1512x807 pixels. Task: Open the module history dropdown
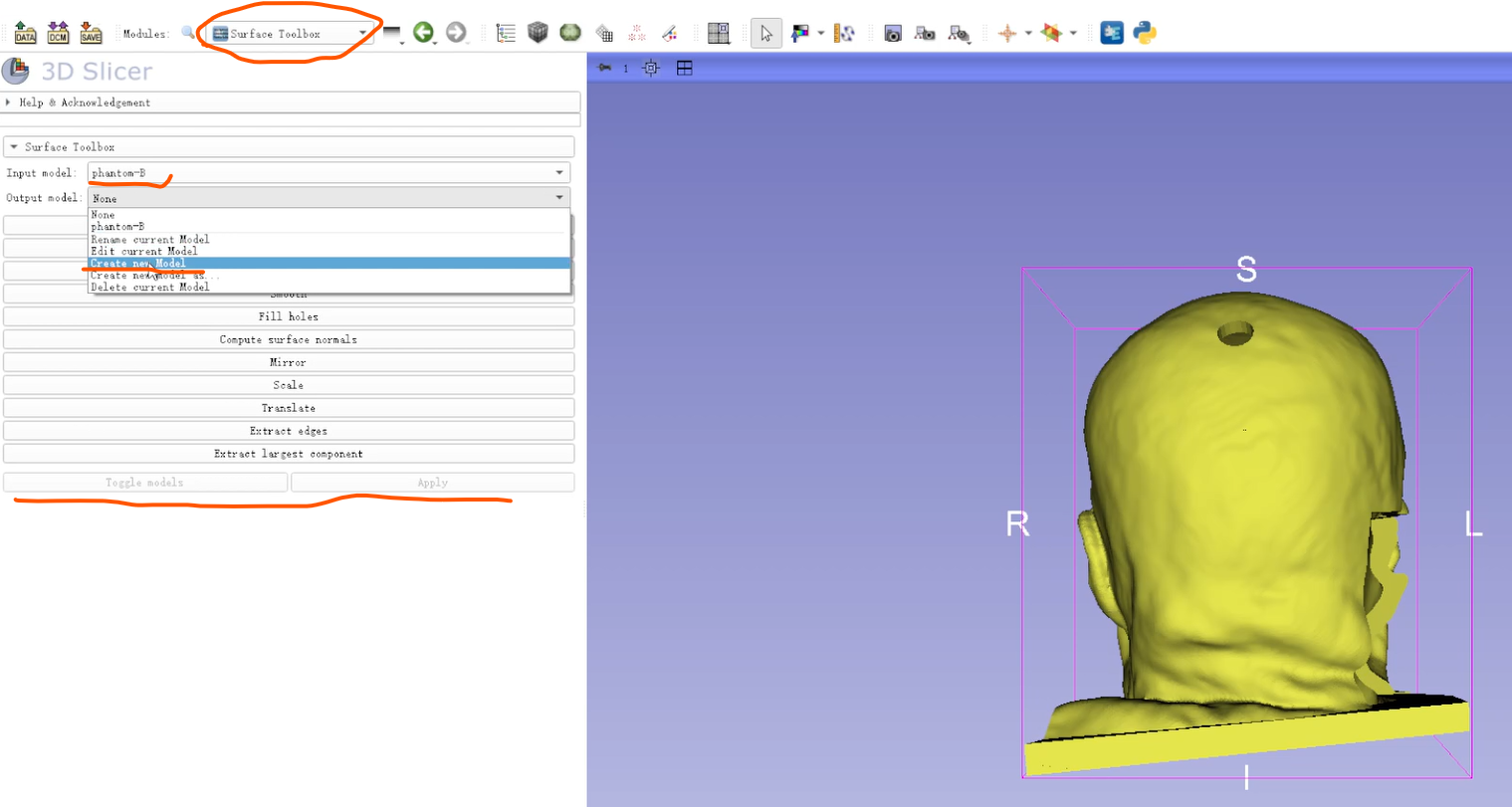tap(392, 34)
